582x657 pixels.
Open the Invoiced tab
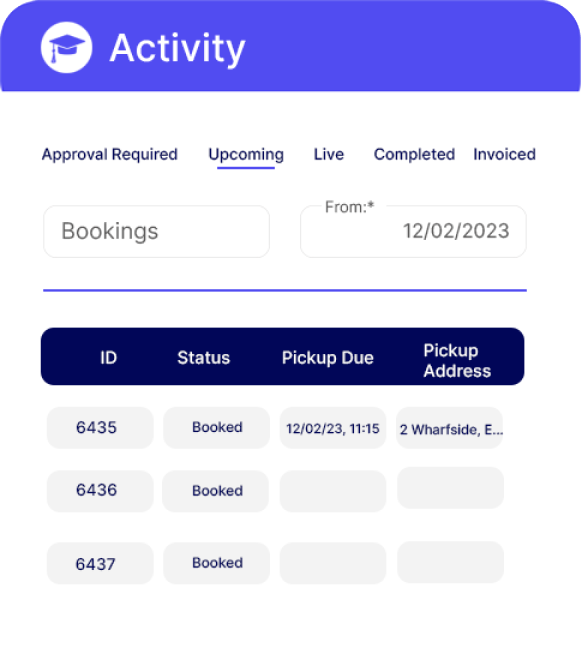coord(504,154)
